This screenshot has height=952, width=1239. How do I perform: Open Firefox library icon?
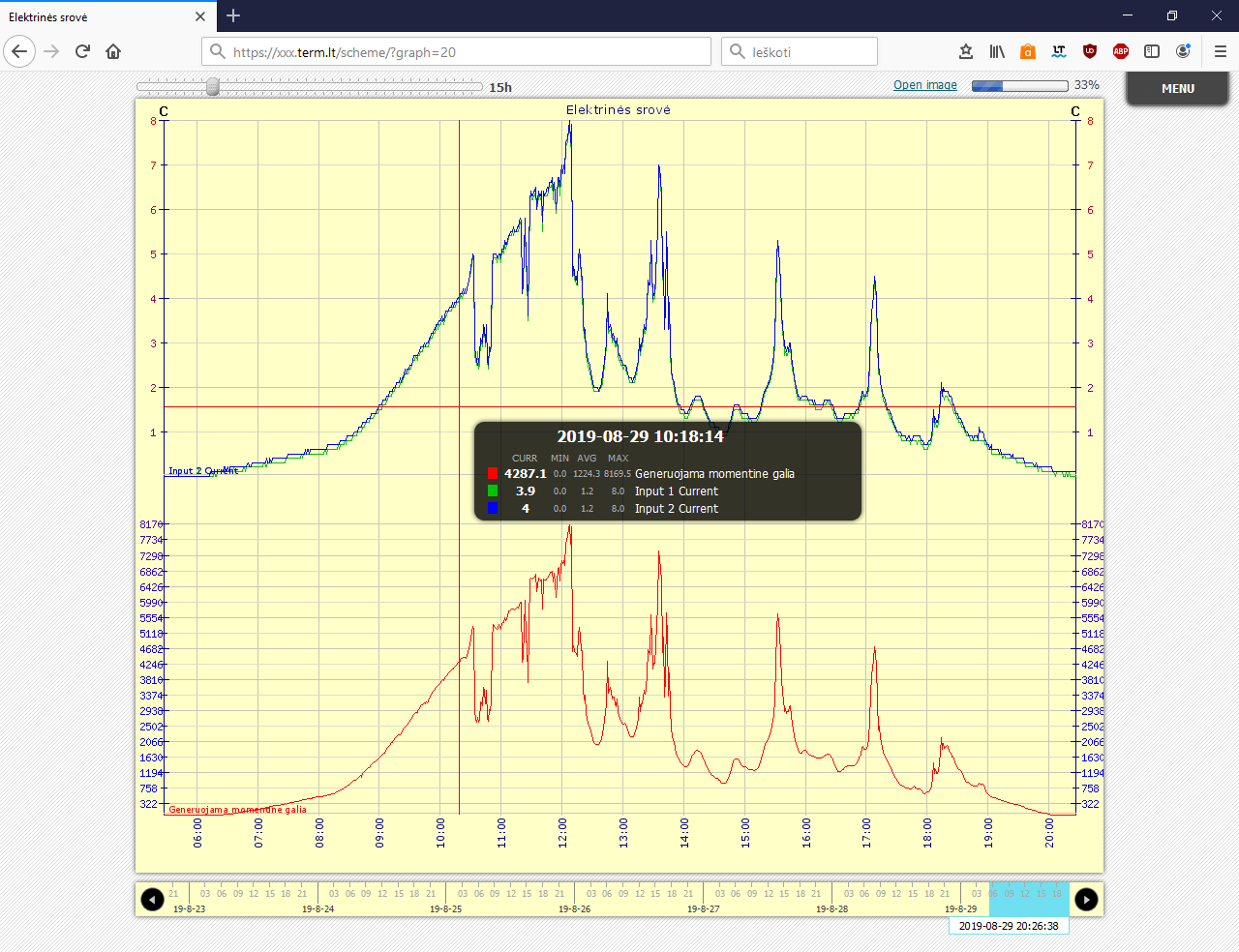(x=997, y=51)
